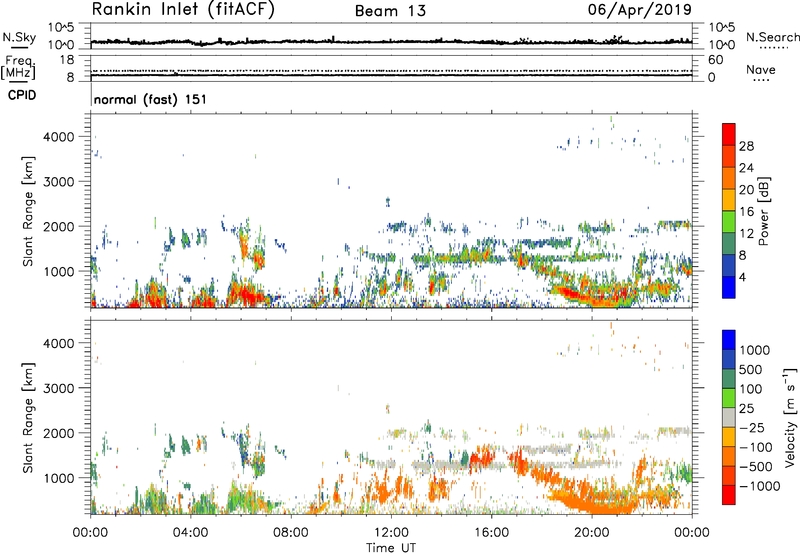800x554 pixels.
Task: Select the 20:00 time tick label
Action: click(x=592, y=533)
